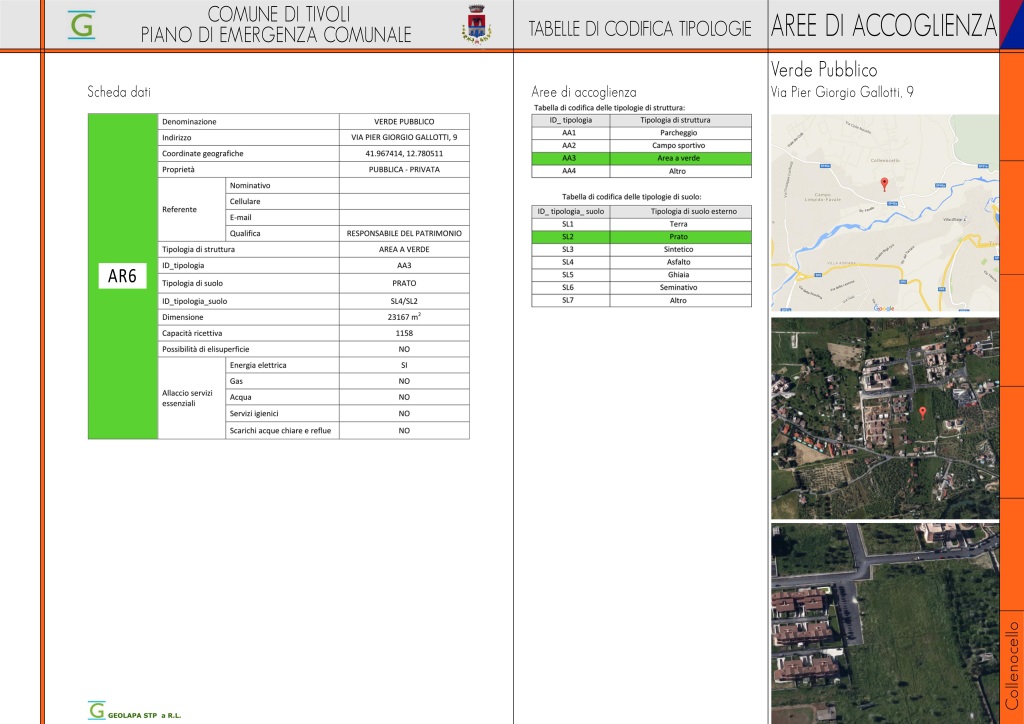The width and height of the screenshot is (1024, 724).
Task: Click the Google logo on the street map
Action: (x=884, y=307)
